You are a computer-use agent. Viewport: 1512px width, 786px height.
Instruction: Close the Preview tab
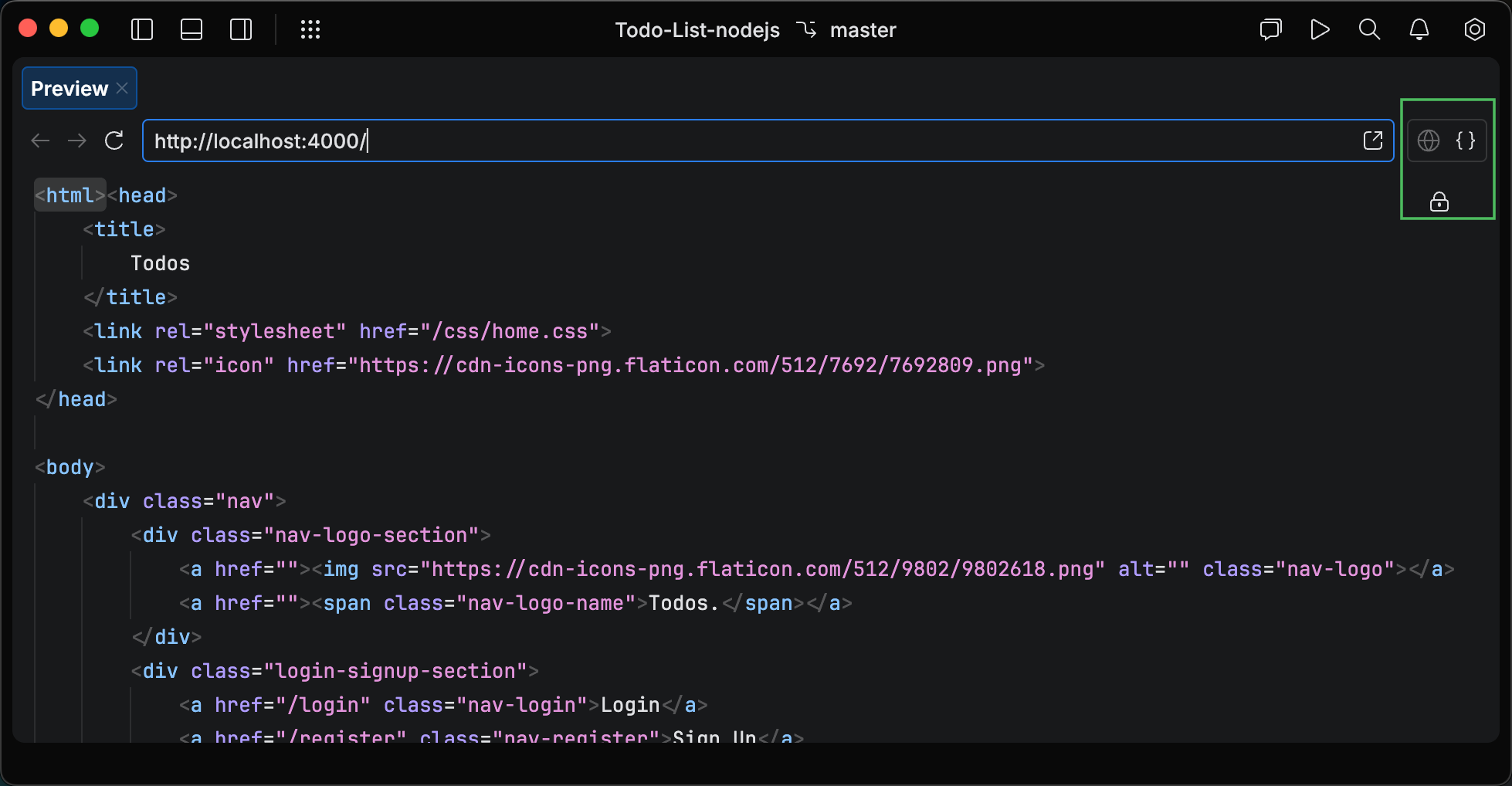click(122, 88)
